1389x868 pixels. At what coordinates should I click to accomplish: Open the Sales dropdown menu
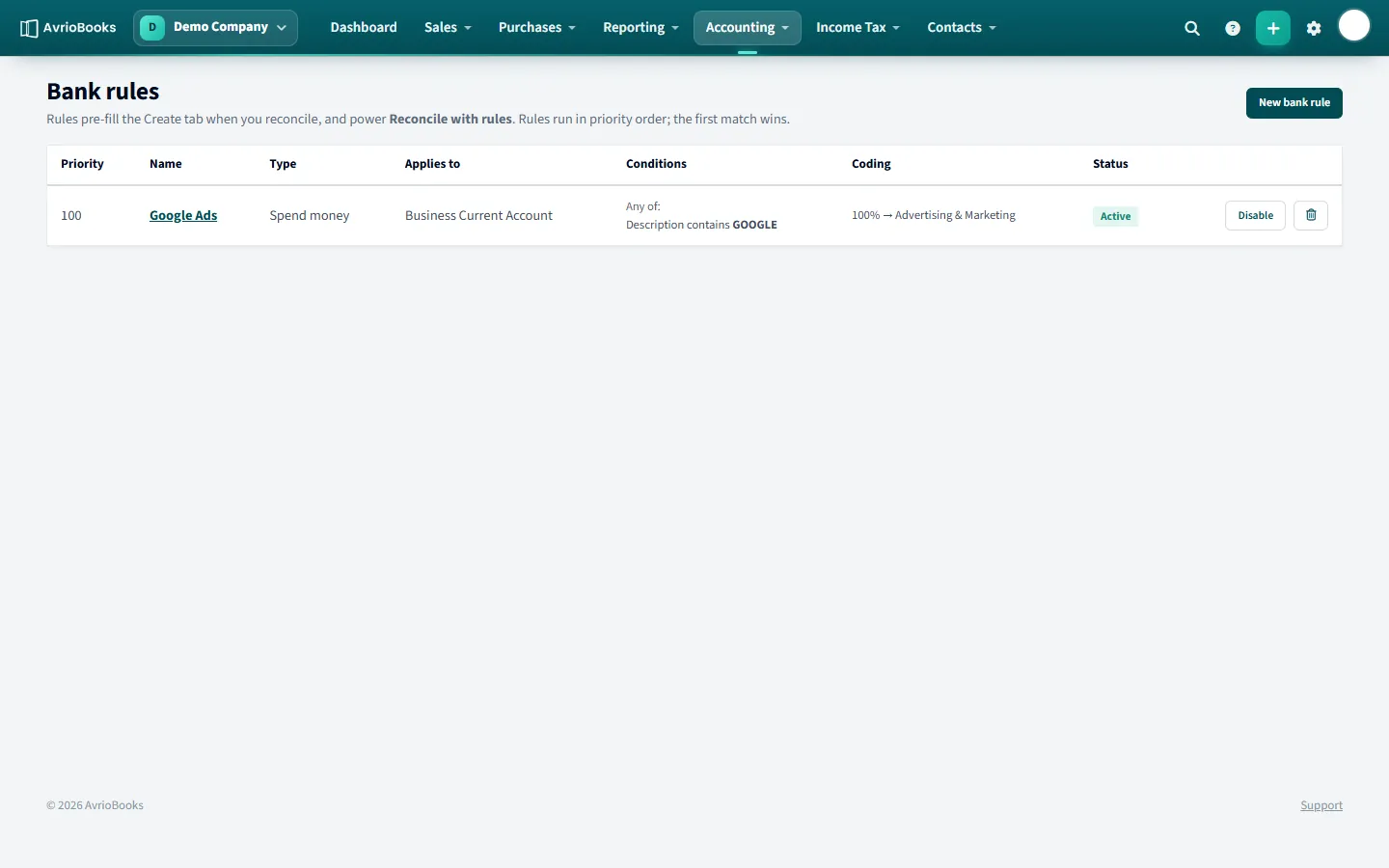[x=448, y=27]
